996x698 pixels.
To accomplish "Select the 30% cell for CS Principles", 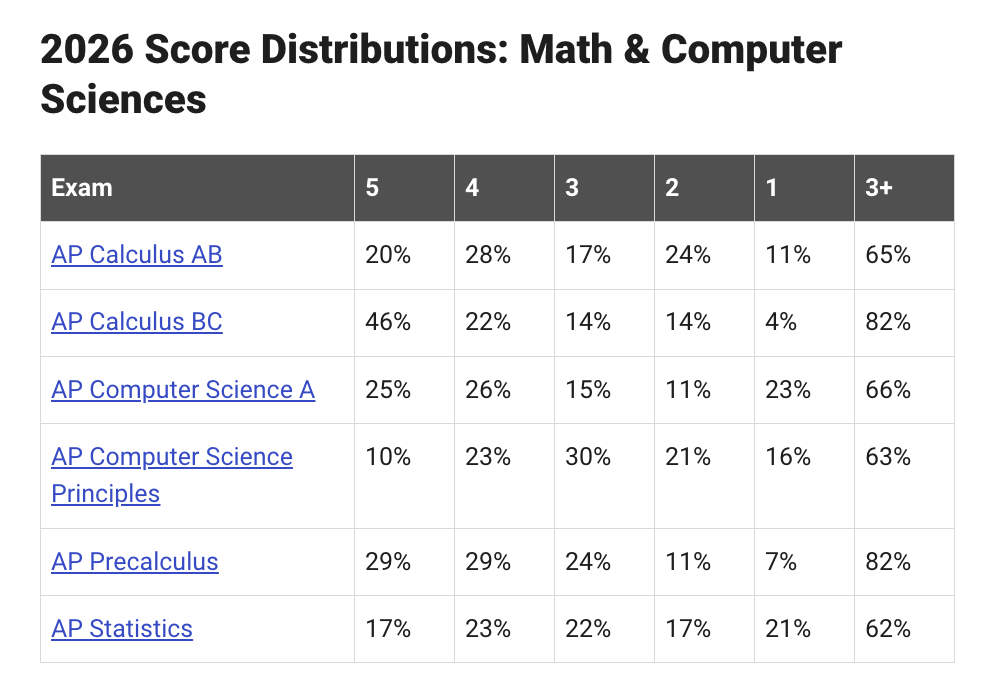I will (x=604, y=476).
